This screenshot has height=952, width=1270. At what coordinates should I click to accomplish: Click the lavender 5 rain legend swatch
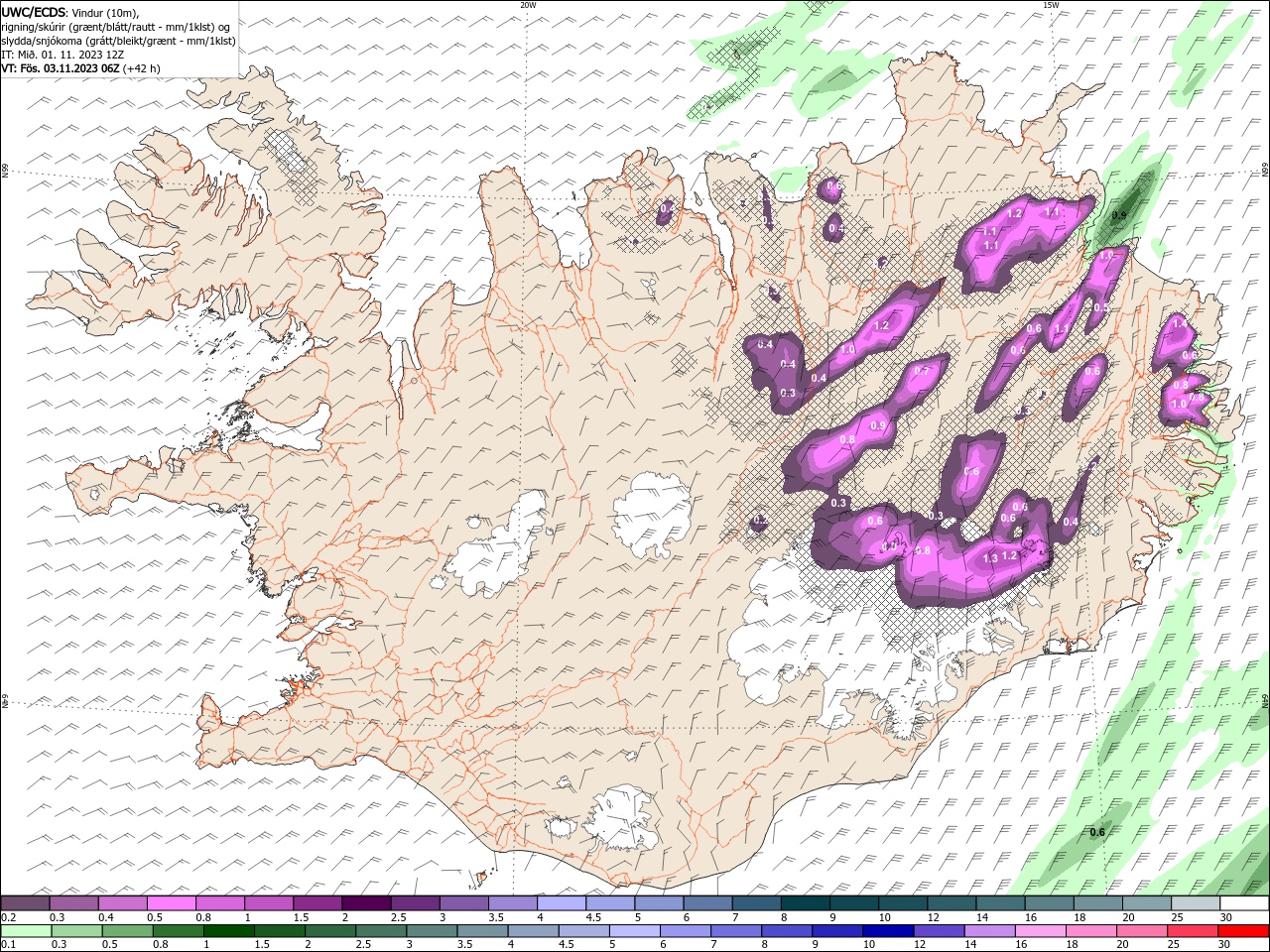[x=634, y=931]
